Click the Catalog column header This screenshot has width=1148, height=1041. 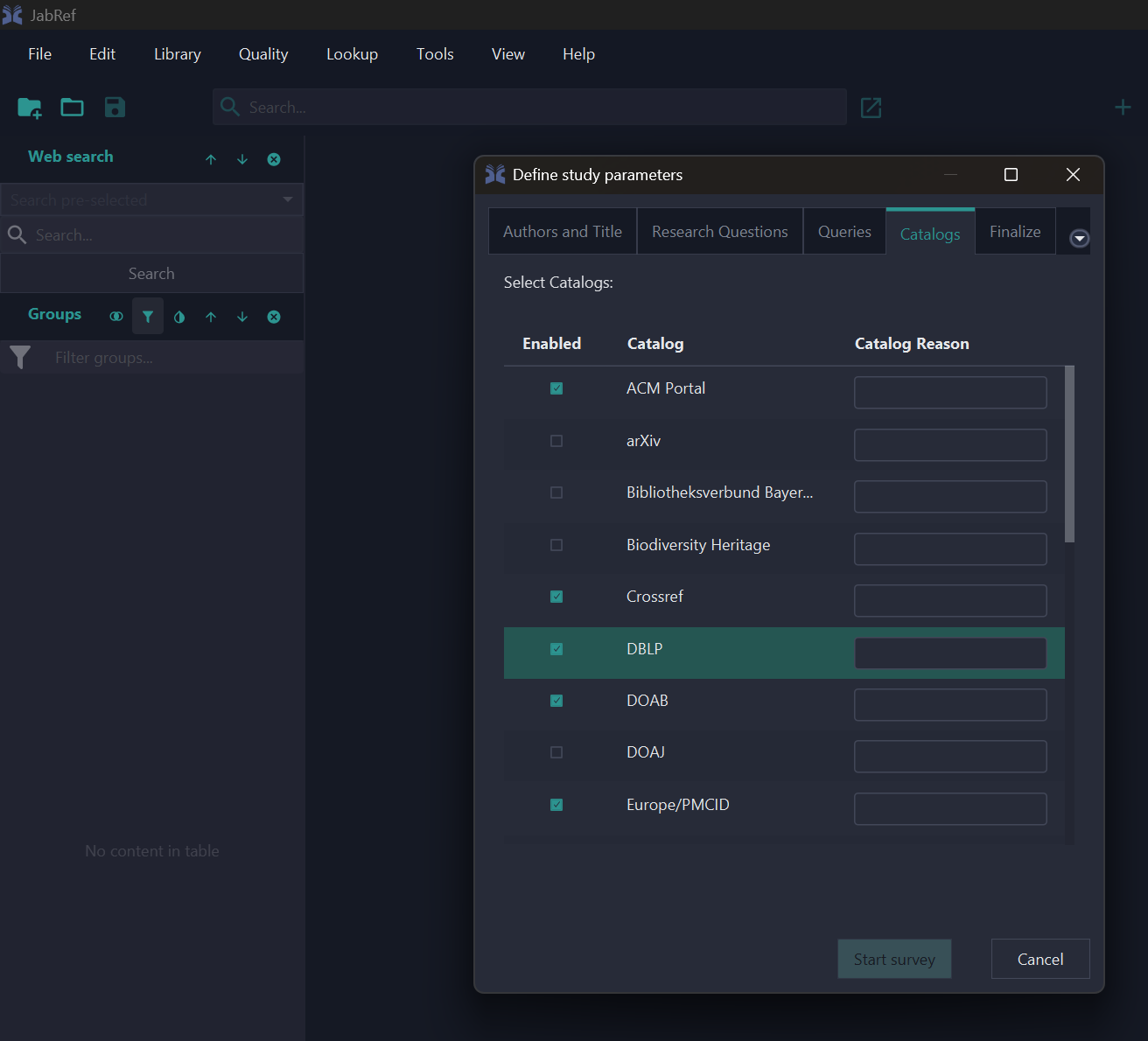655,344
